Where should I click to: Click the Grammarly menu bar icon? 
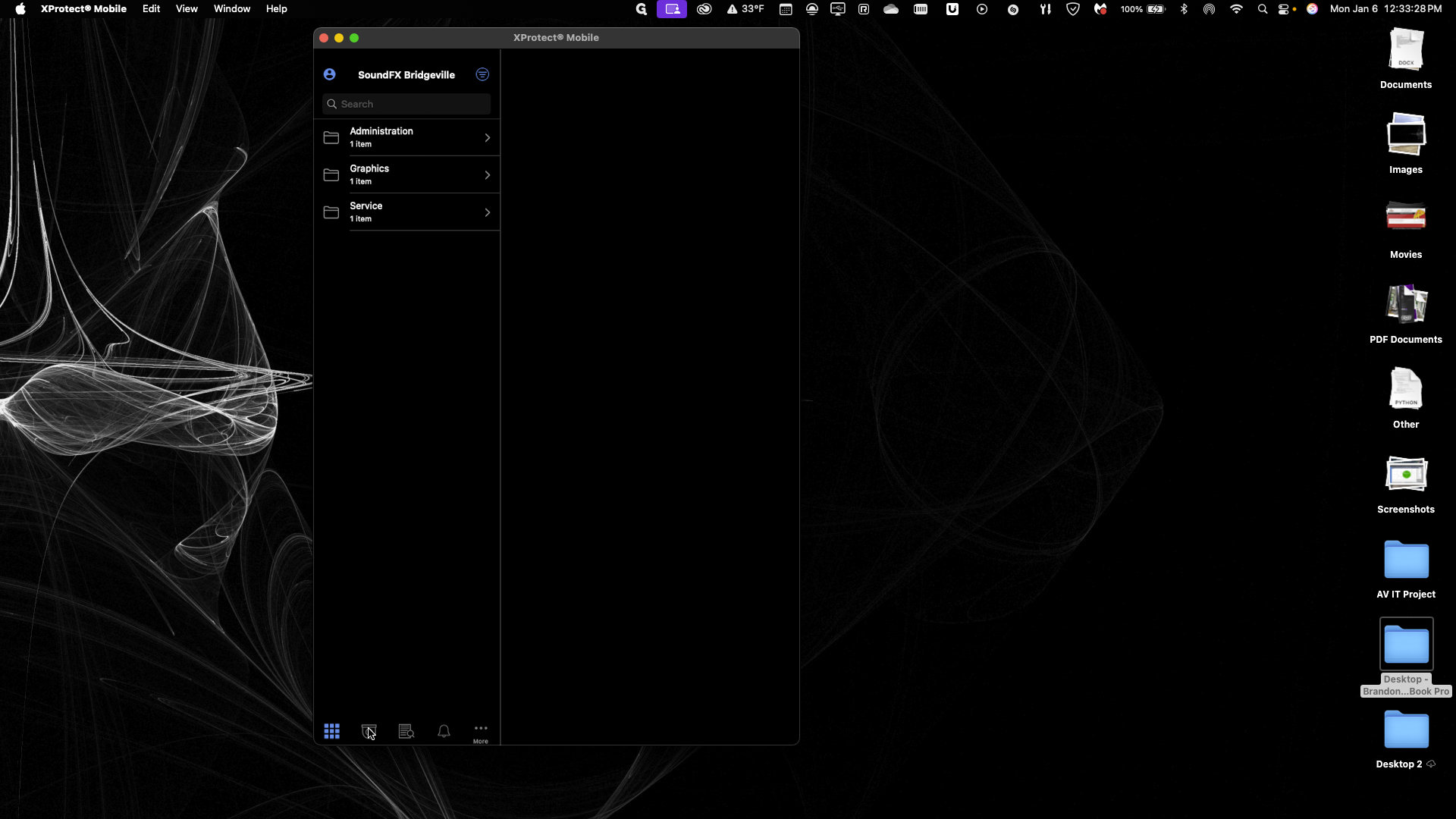tap(642, 9)
